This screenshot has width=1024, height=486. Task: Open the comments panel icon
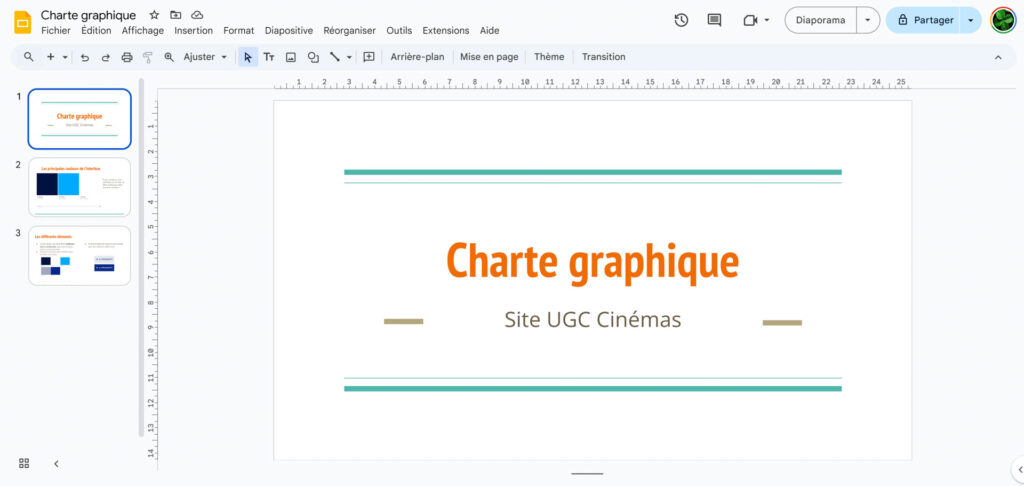(714, 20)
